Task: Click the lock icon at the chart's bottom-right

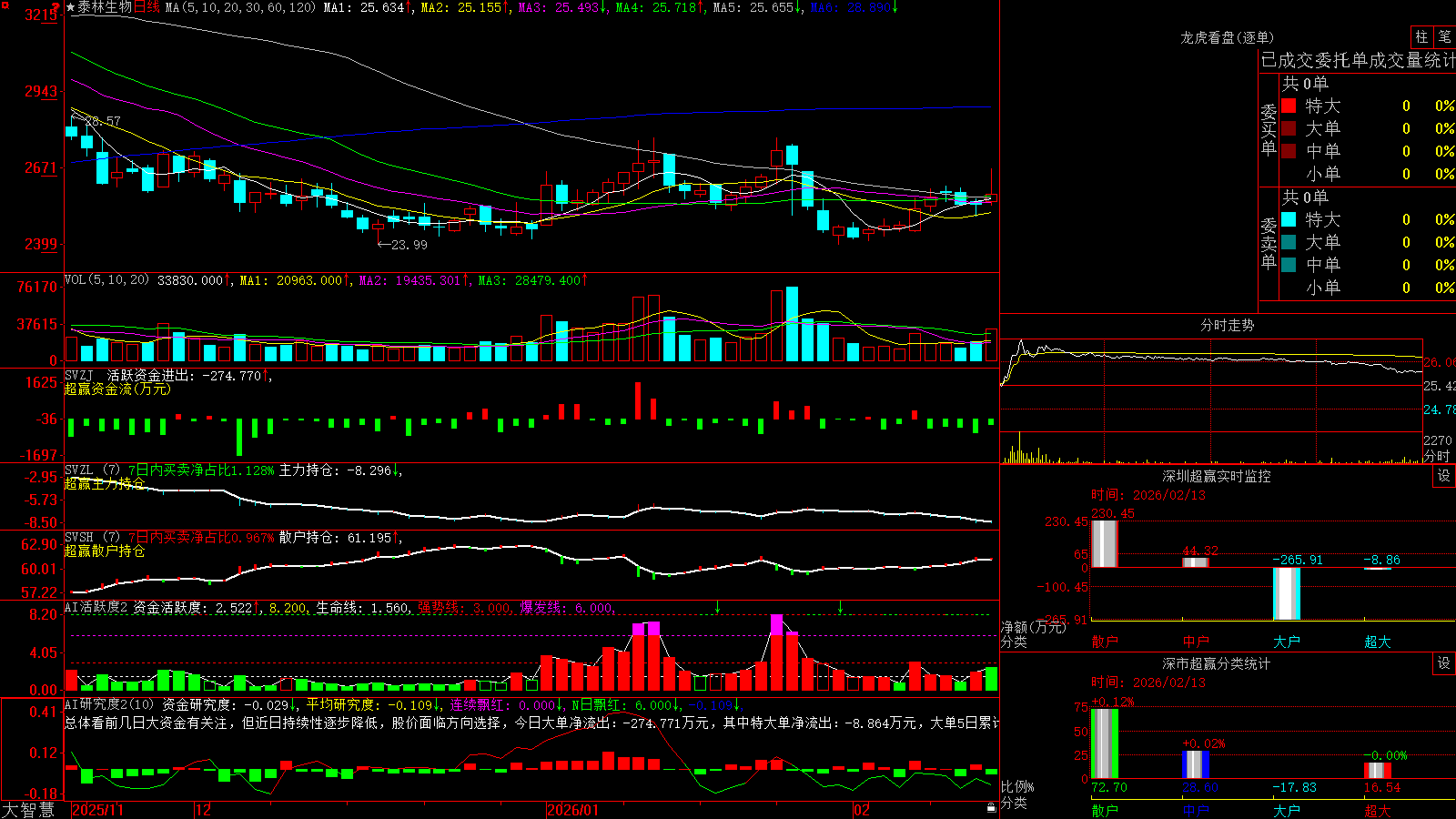Action: tap(992, 808)
